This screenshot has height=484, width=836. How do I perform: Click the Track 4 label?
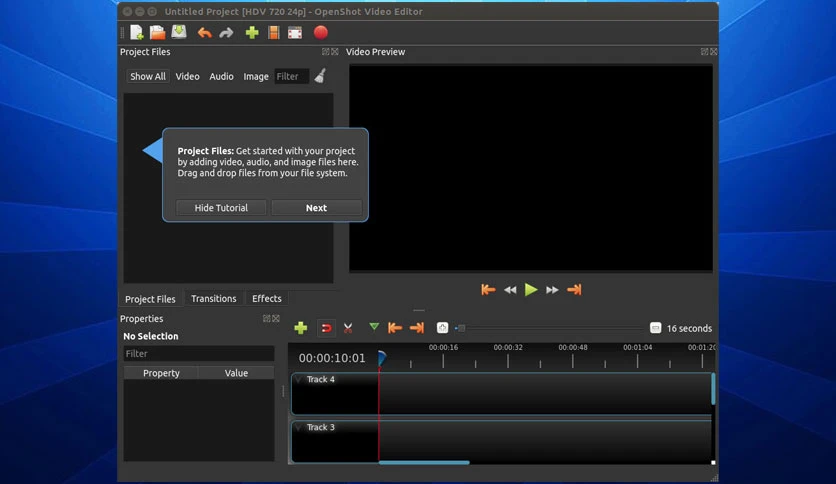(x=320, y=380)
